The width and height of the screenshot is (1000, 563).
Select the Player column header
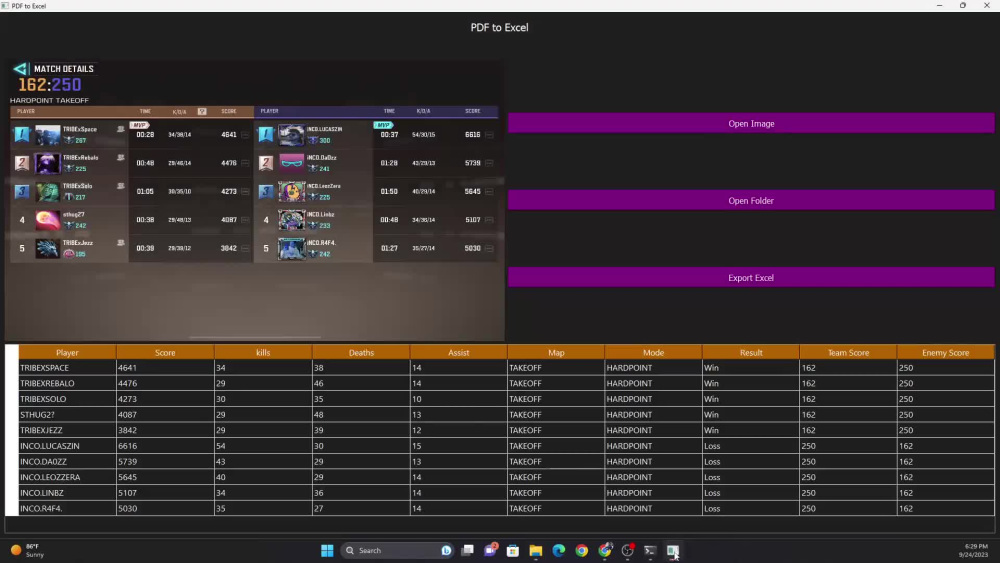67,352
